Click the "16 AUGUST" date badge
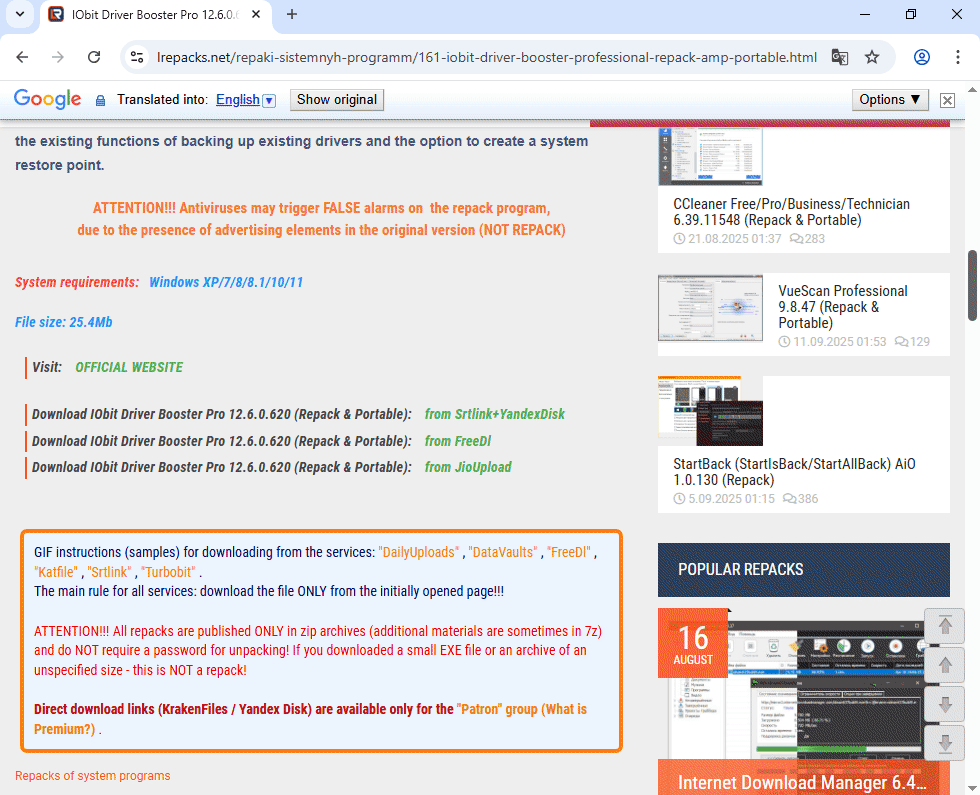This screenshot has height=795, width=980. (693, 643)
